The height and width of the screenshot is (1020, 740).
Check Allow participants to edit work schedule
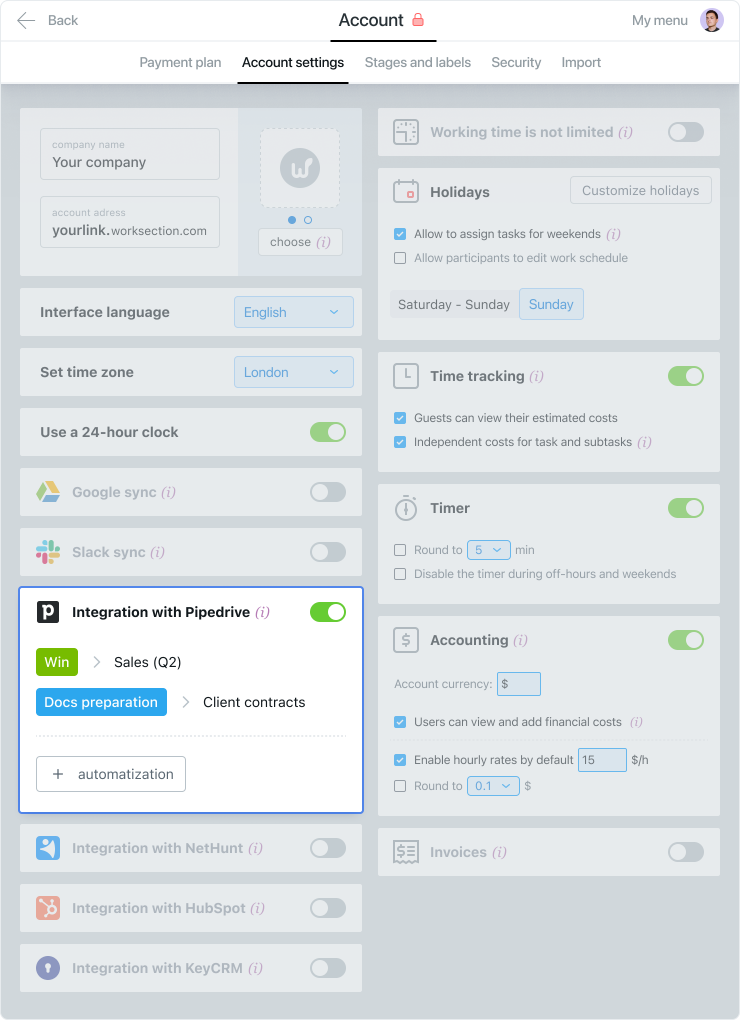click(400, 258)
